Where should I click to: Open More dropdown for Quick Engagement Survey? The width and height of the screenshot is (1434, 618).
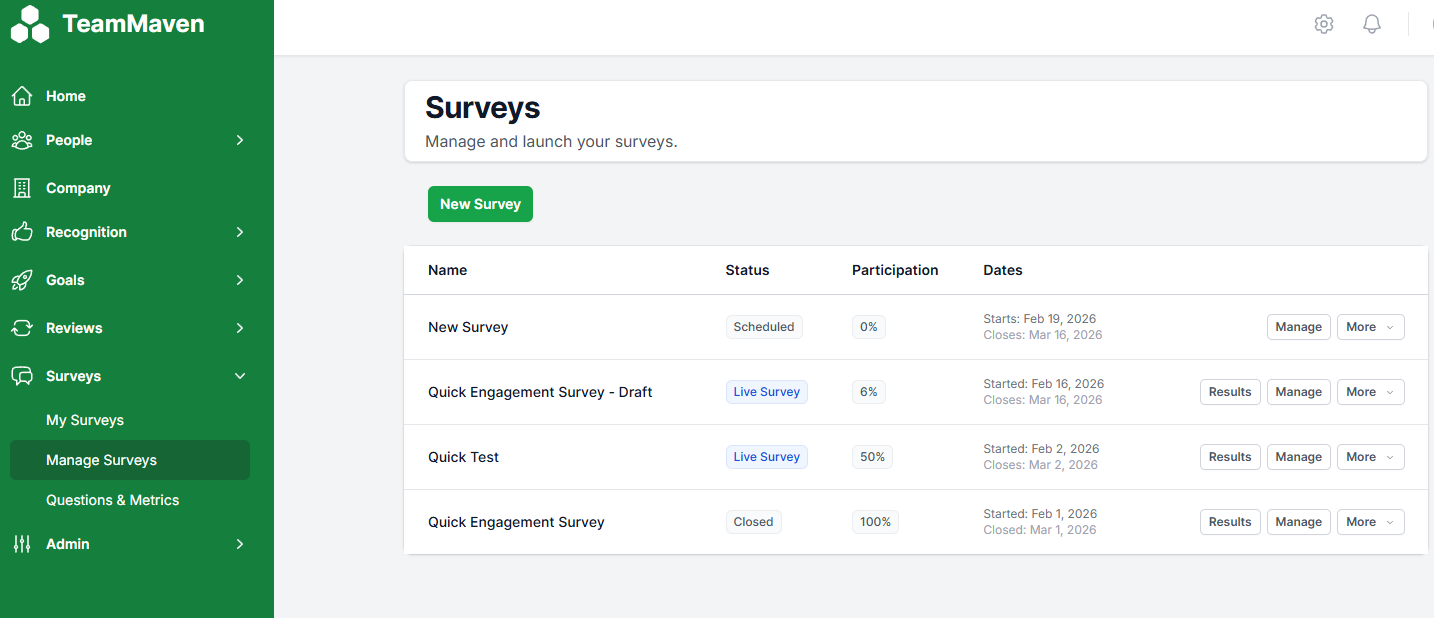click(1370, 522)
